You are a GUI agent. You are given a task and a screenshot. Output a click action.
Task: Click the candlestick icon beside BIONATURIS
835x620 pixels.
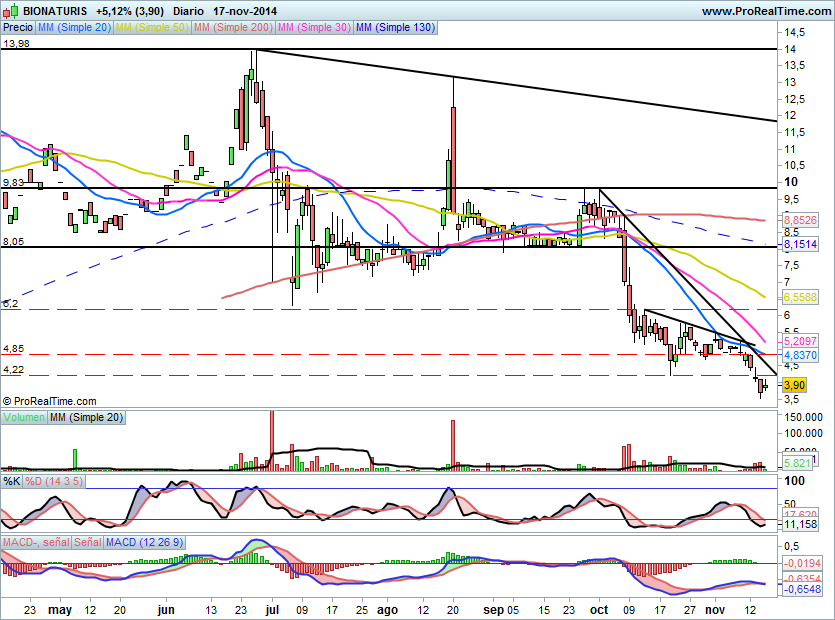click(11, 10)
